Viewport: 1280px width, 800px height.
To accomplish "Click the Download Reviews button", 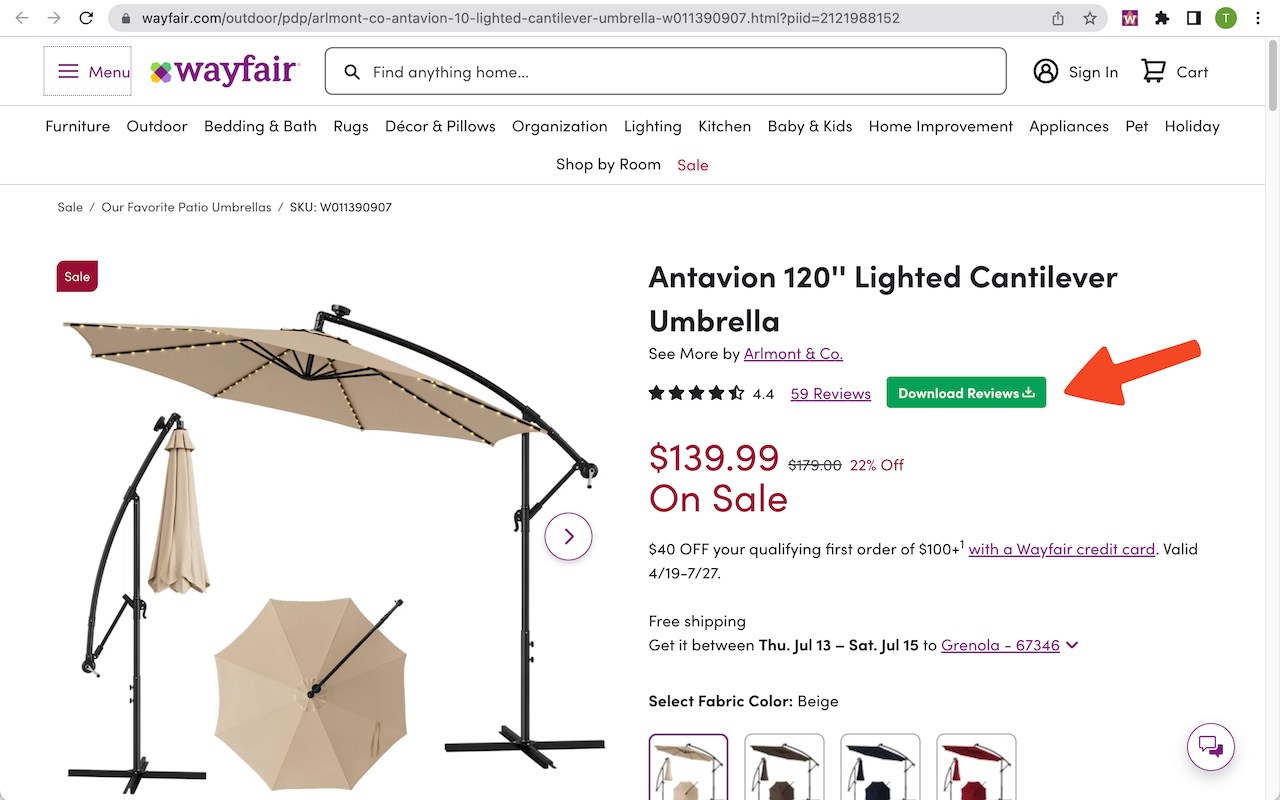I will tap(966, 393).
